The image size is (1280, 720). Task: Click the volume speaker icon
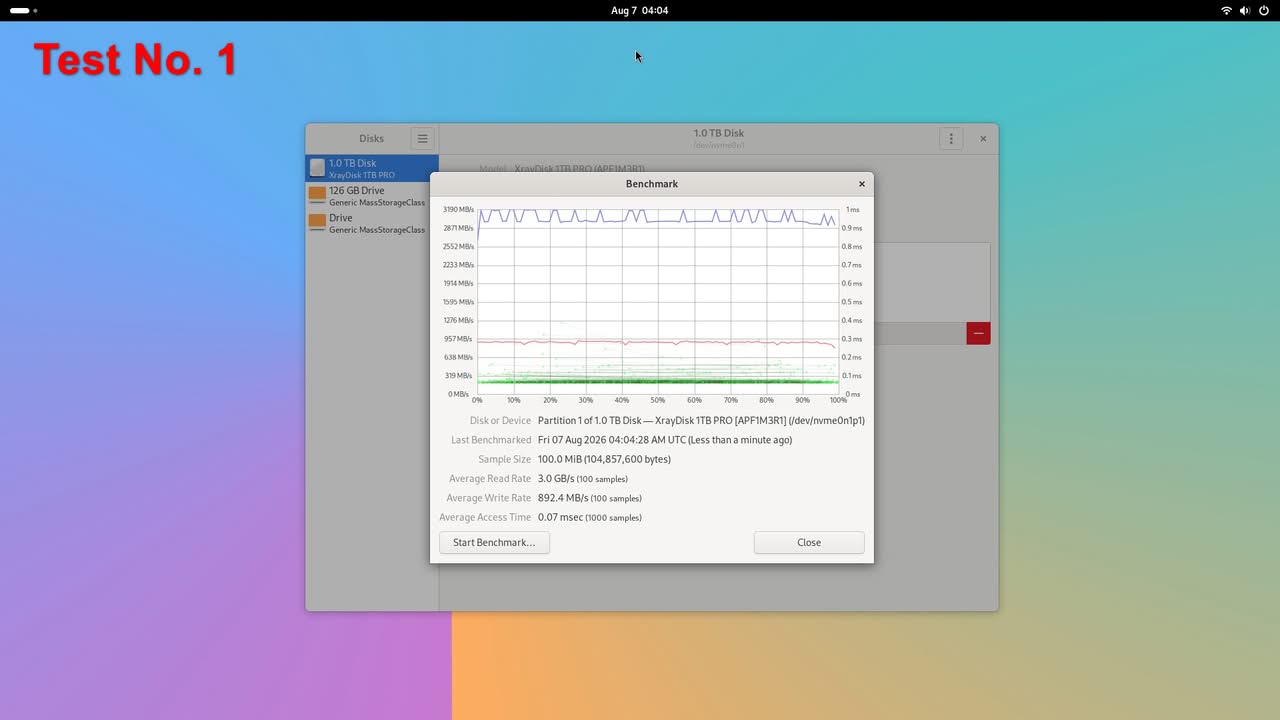coord(1245,10)
